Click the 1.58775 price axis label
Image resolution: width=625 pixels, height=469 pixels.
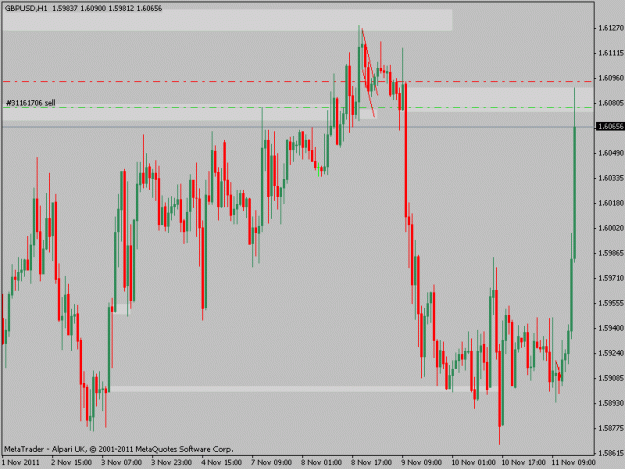coord(610,428)
